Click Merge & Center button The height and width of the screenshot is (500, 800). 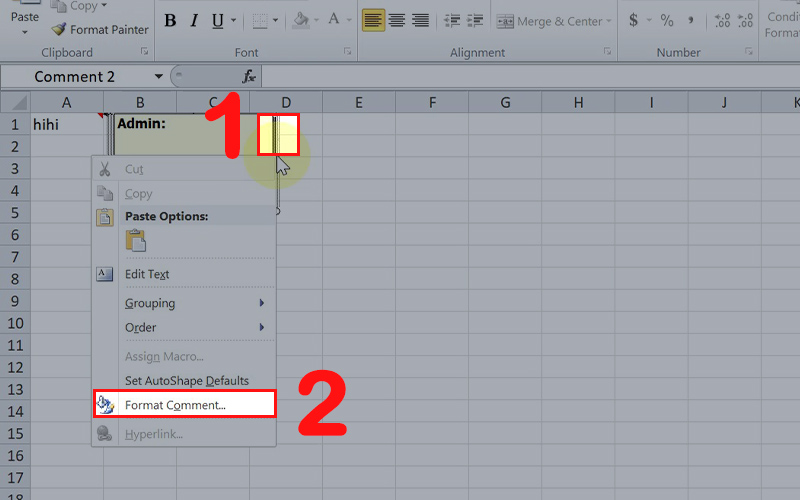tap(549, 21)
